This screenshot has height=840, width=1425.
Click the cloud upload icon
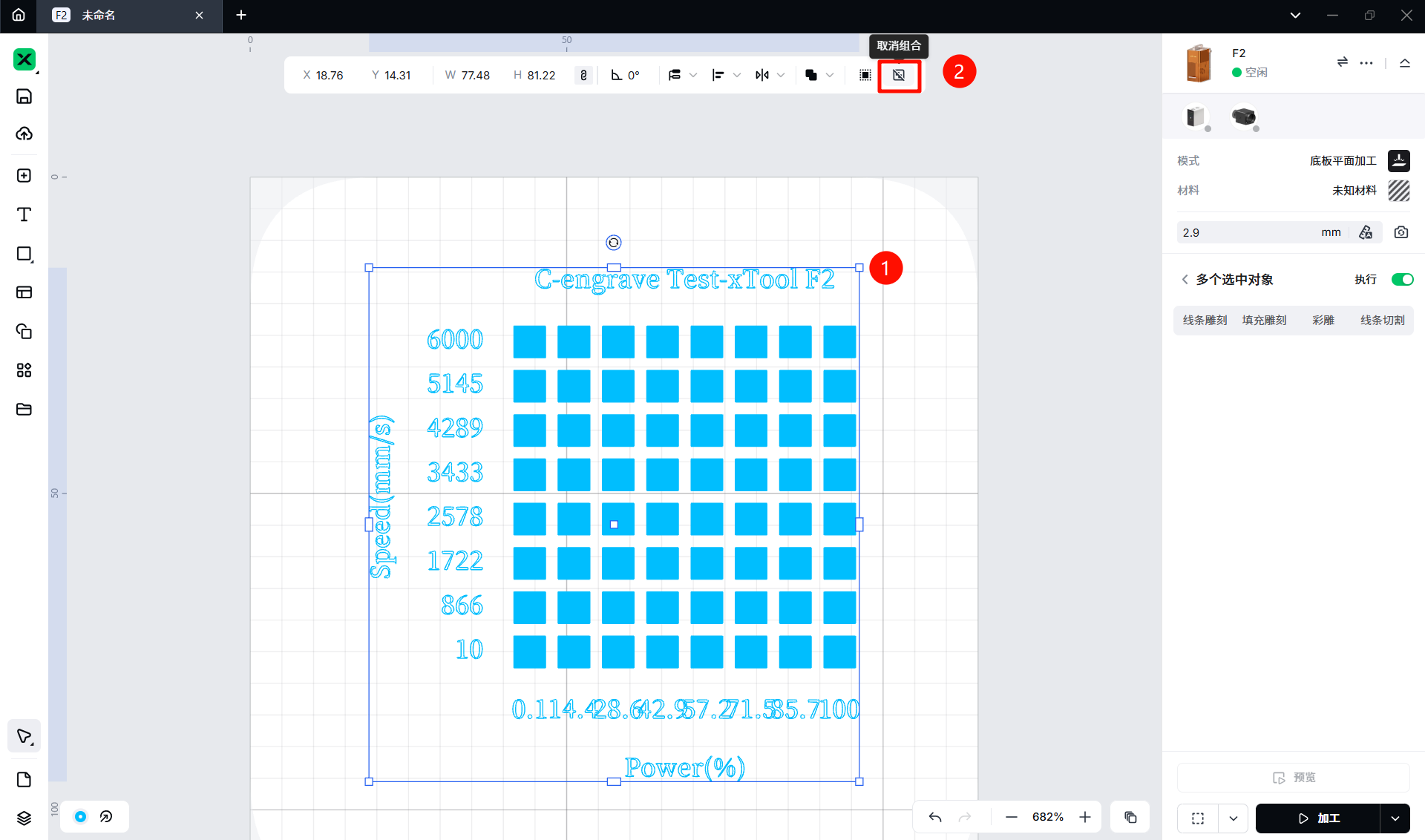pyautogui.click(x=24, y=134)
